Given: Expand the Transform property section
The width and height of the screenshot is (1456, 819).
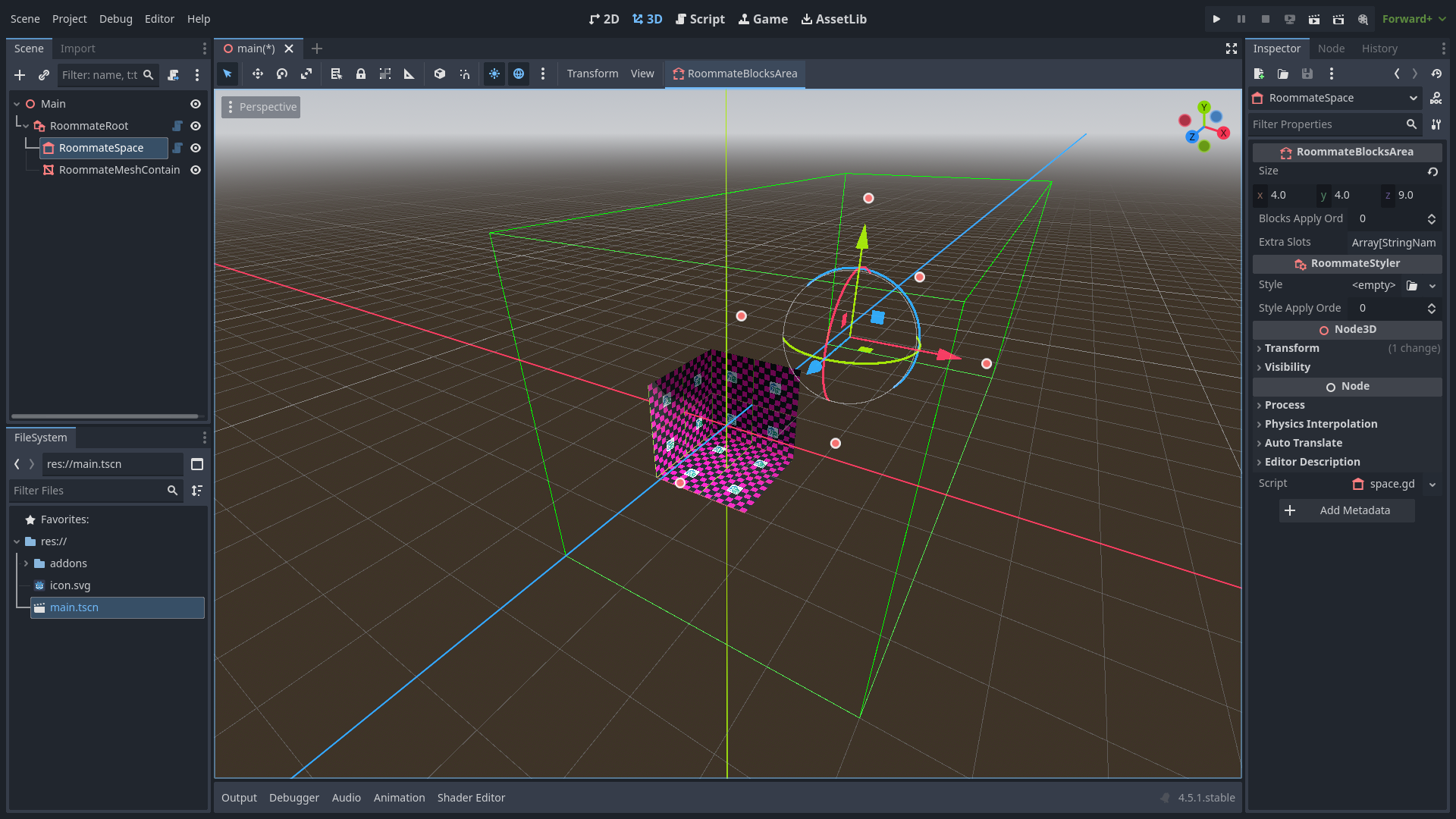Looking at the screenshot, I should [1291, 348].
